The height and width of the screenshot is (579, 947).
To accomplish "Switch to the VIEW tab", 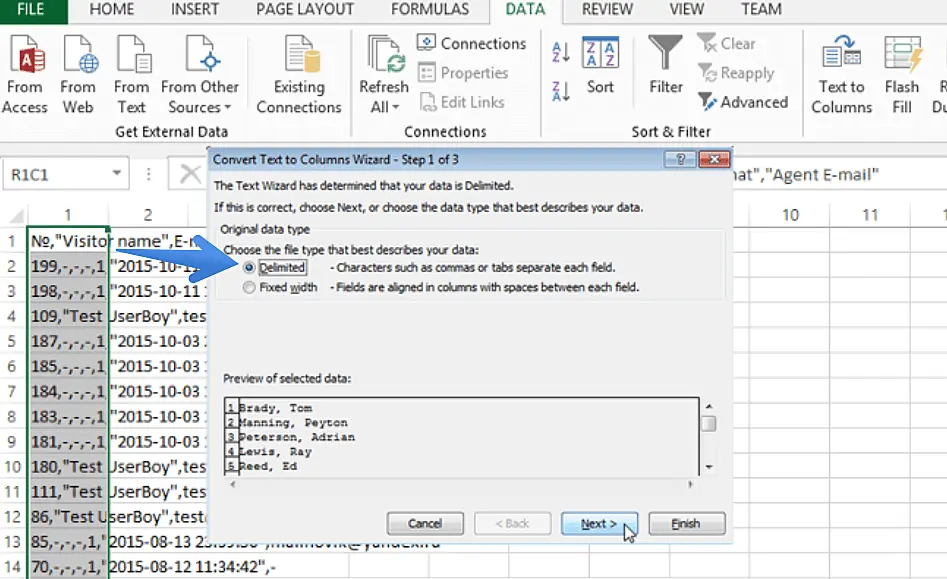I will tap(687, 10).
